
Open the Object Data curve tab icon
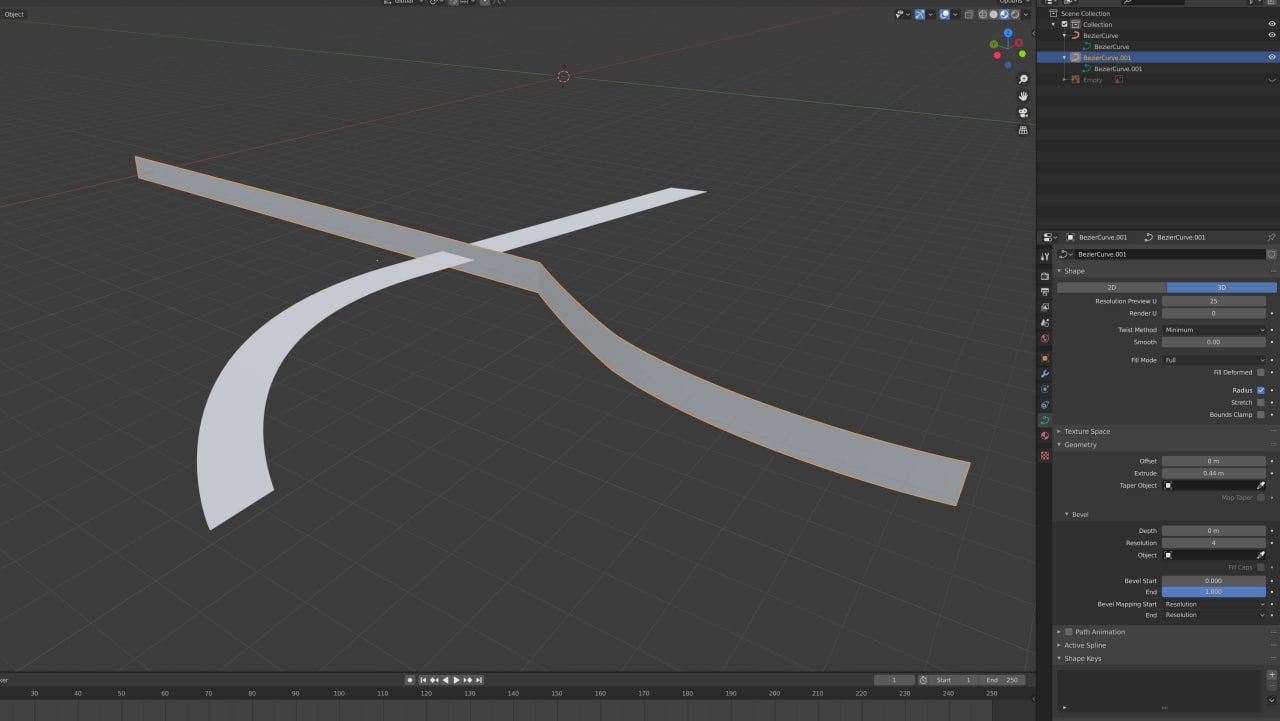click(x=1045, y=420)
